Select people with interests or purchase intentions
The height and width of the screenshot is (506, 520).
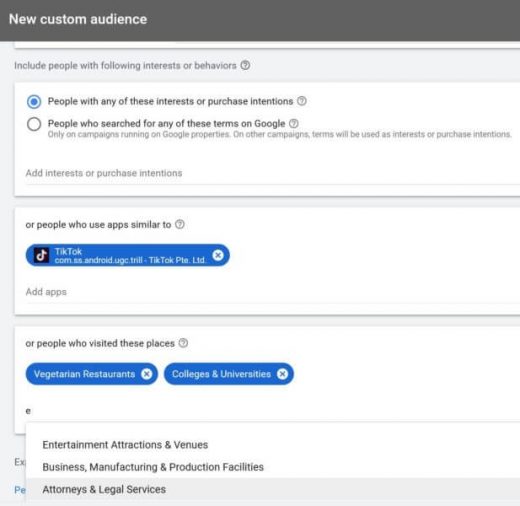coord(34,101)
